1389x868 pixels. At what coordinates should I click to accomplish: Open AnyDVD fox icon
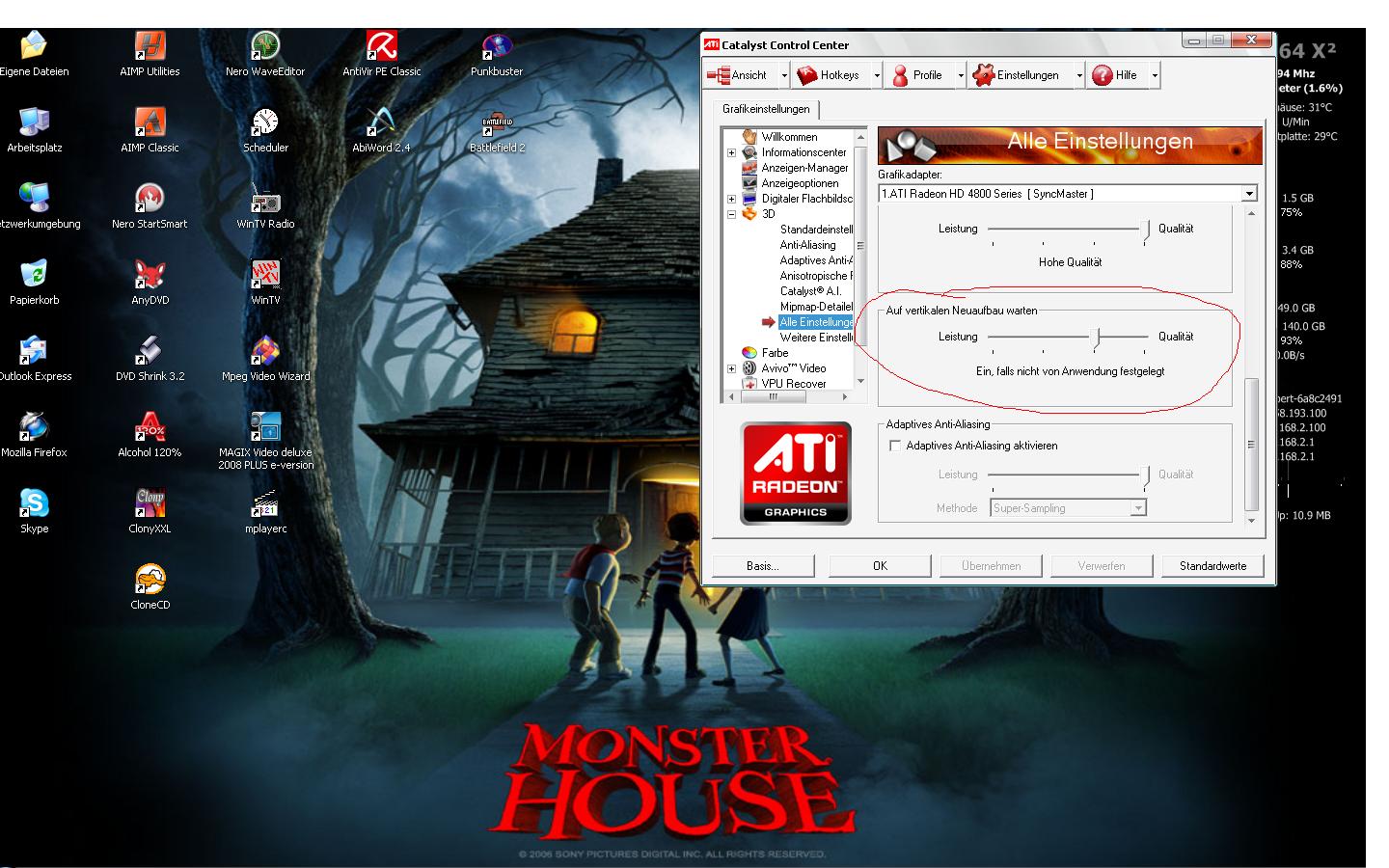(150, 274)
